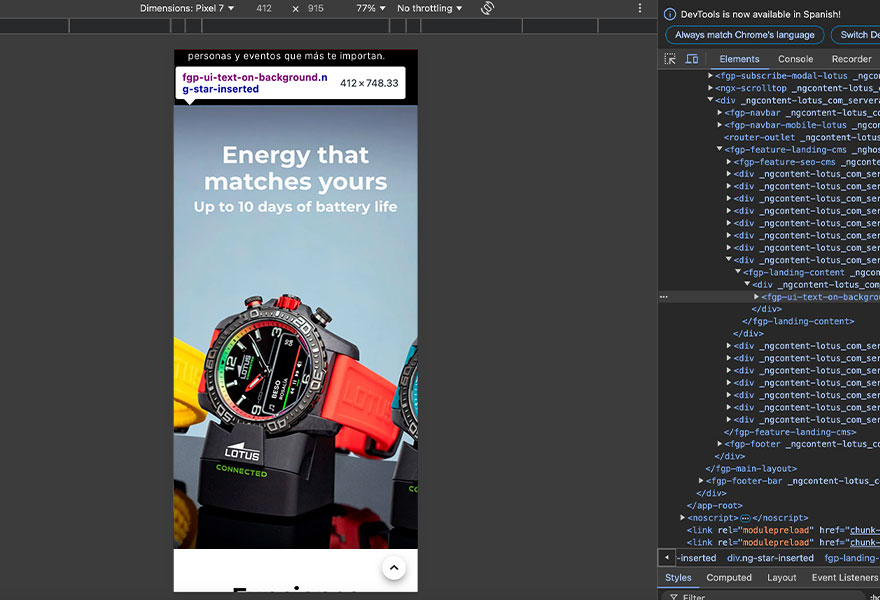Click the first link modulepreload chunk href
This screenshot has height=600, width=880.
pos(864,530)
